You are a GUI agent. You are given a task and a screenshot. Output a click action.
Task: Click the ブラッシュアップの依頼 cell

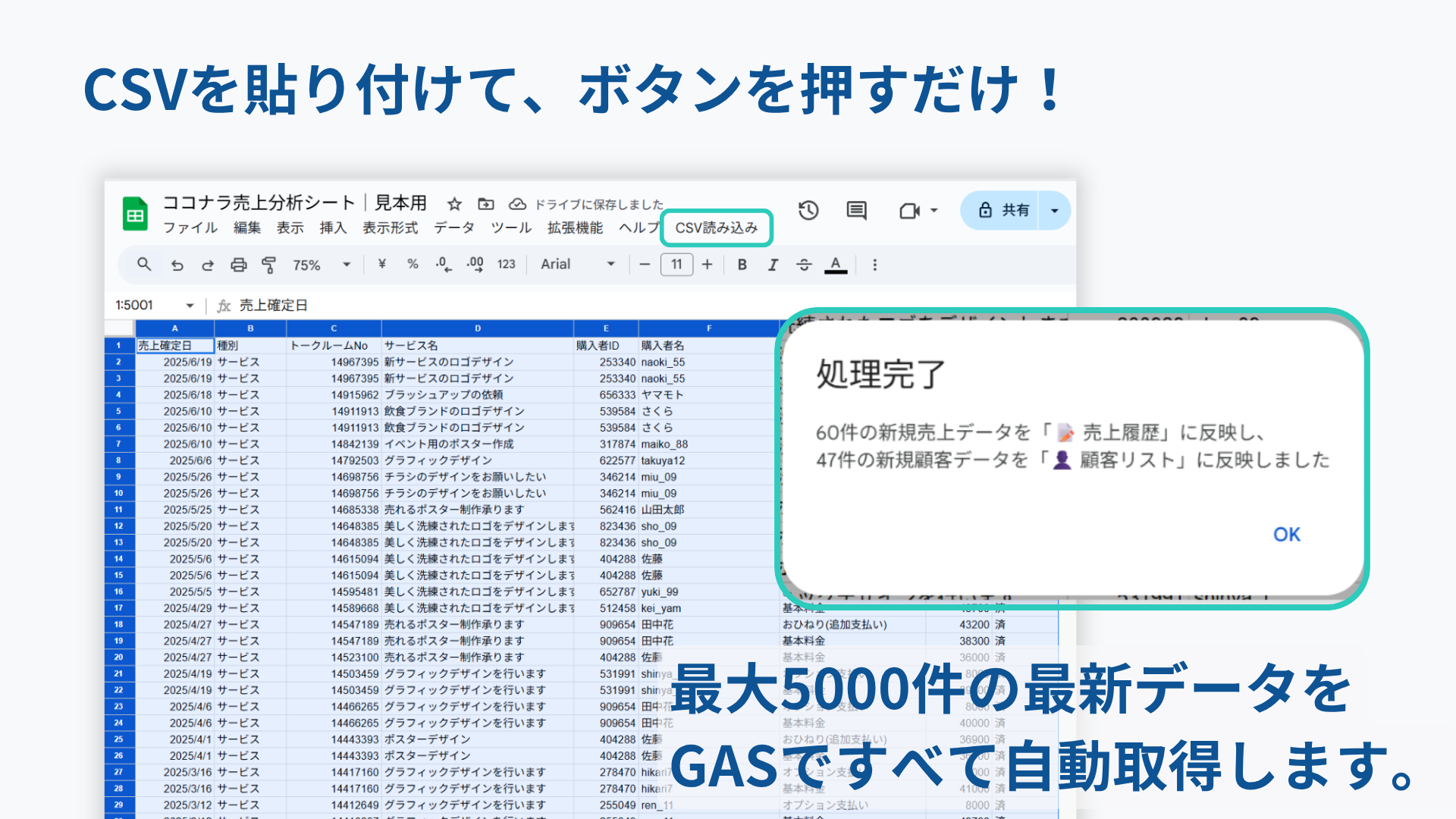(x=478, y=394)
